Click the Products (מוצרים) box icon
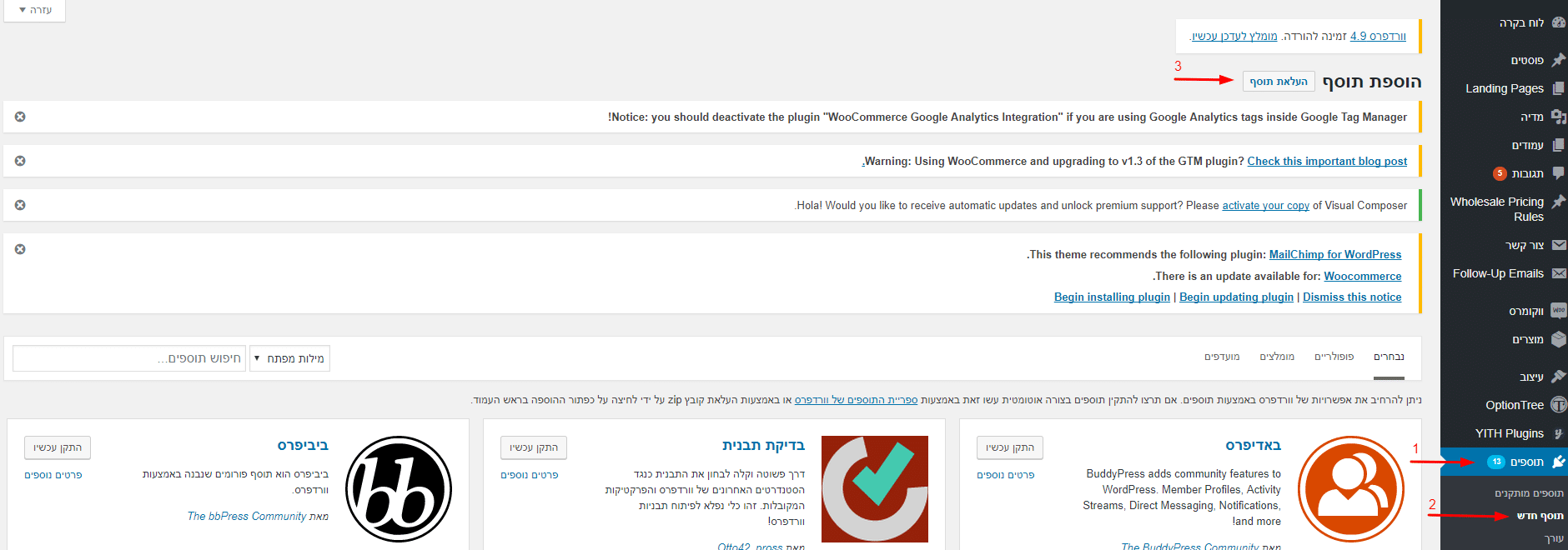This screenshot has height=550, width=1568. [x=1558, y=339]
